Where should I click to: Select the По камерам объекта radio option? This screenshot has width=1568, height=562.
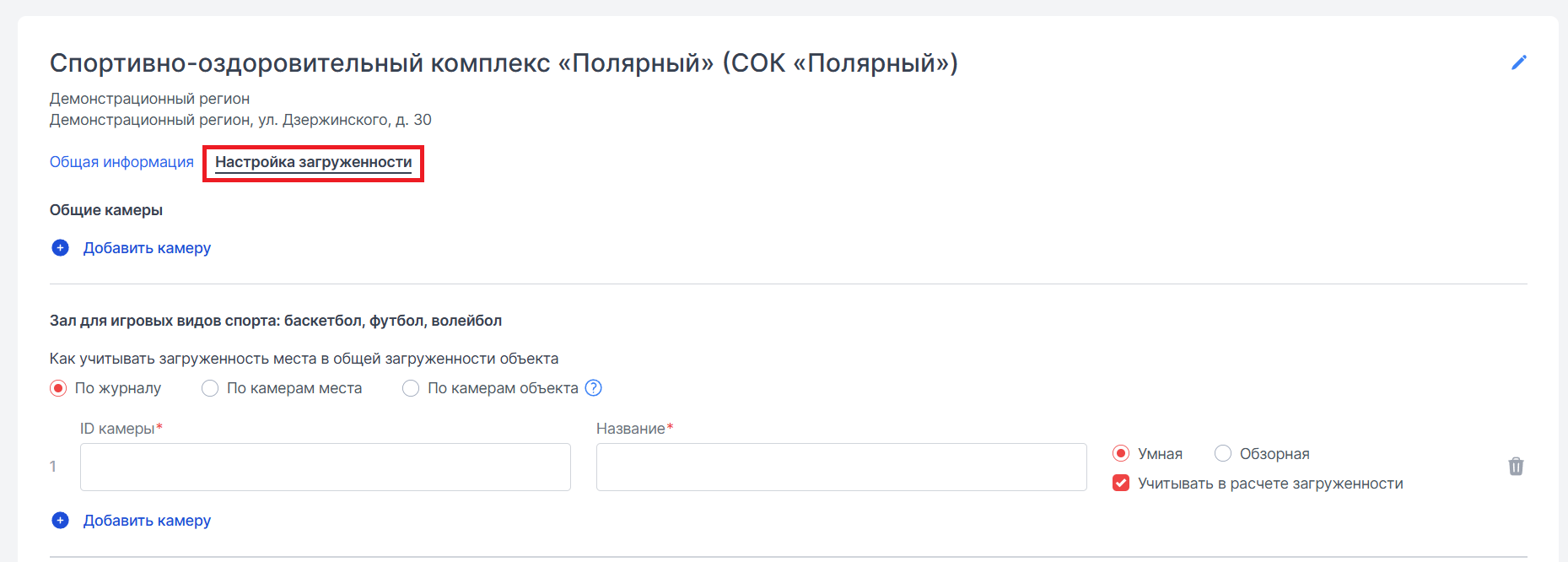pyautogui.click(x=411, y=388)
